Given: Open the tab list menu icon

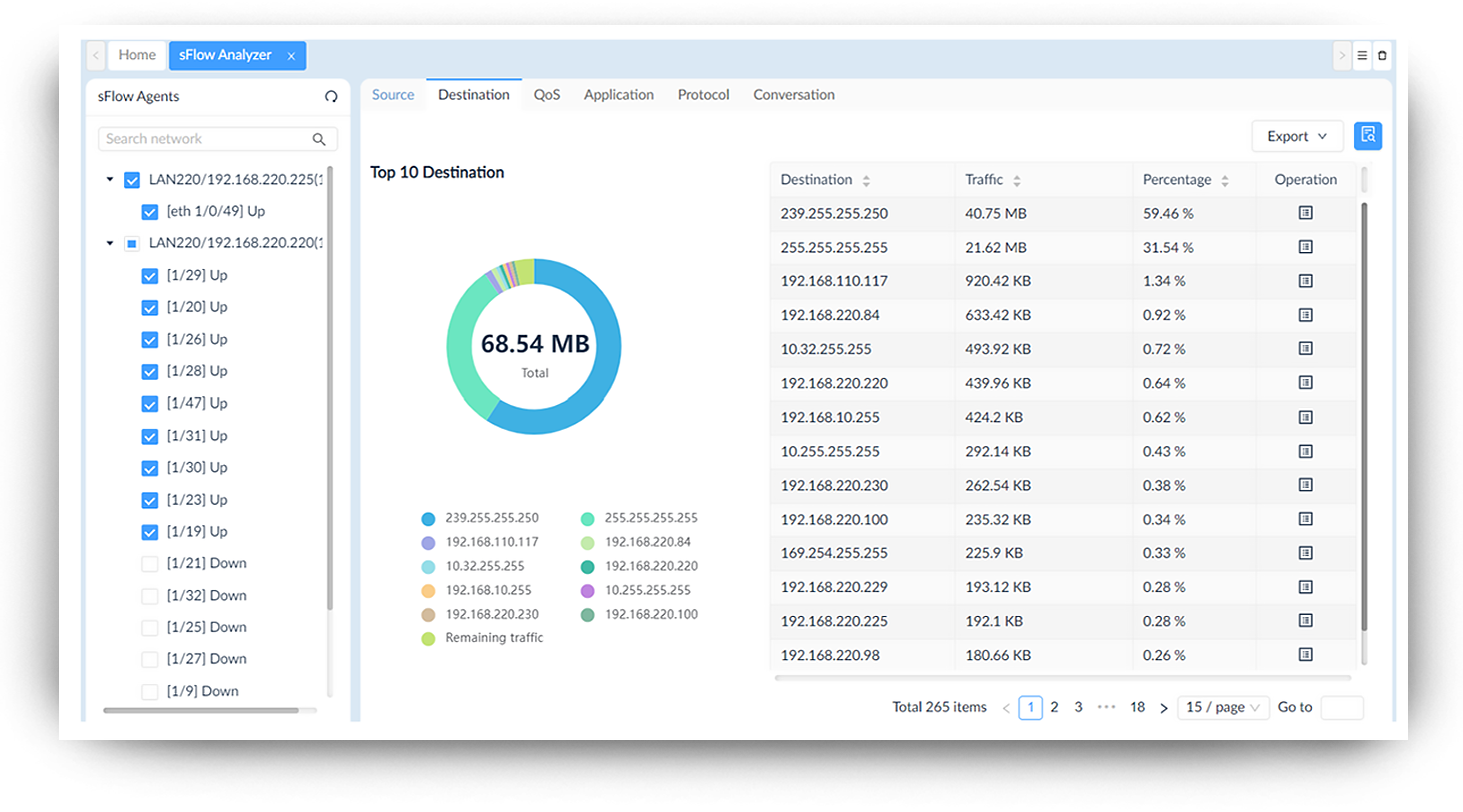Looking at the screenshot, I should [1362, 56].
